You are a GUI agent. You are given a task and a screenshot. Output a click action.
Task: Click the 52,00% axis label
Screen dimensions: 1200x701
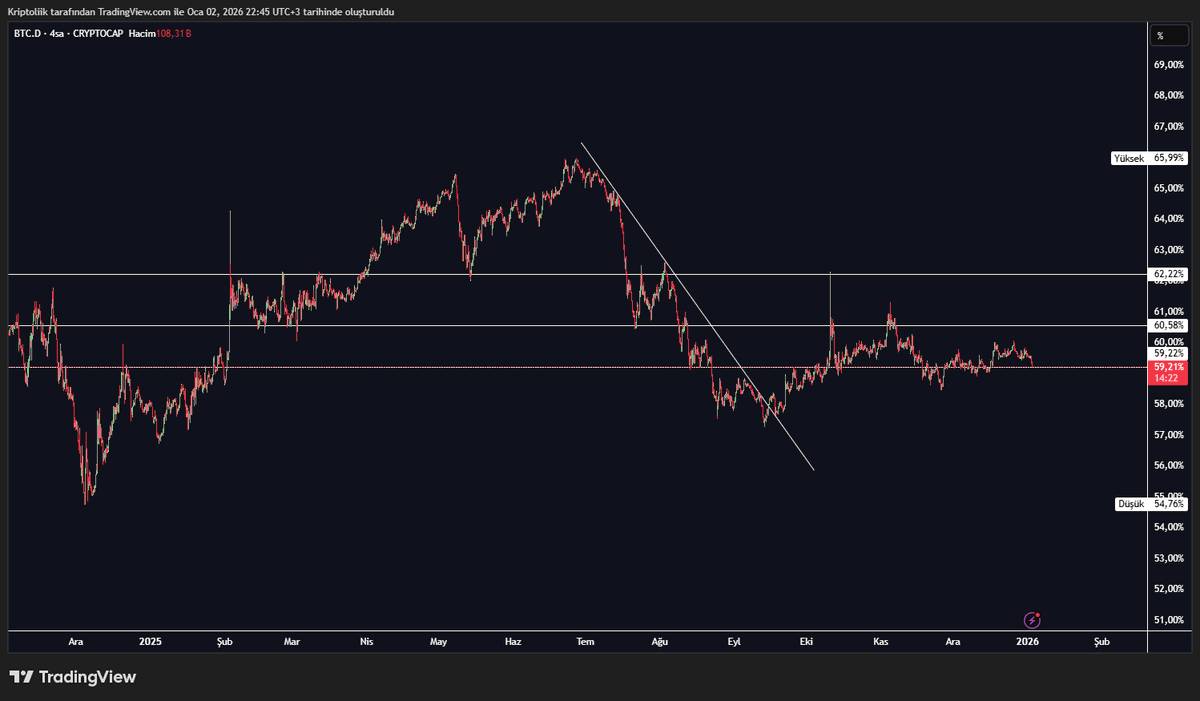tap(1169, 589)
